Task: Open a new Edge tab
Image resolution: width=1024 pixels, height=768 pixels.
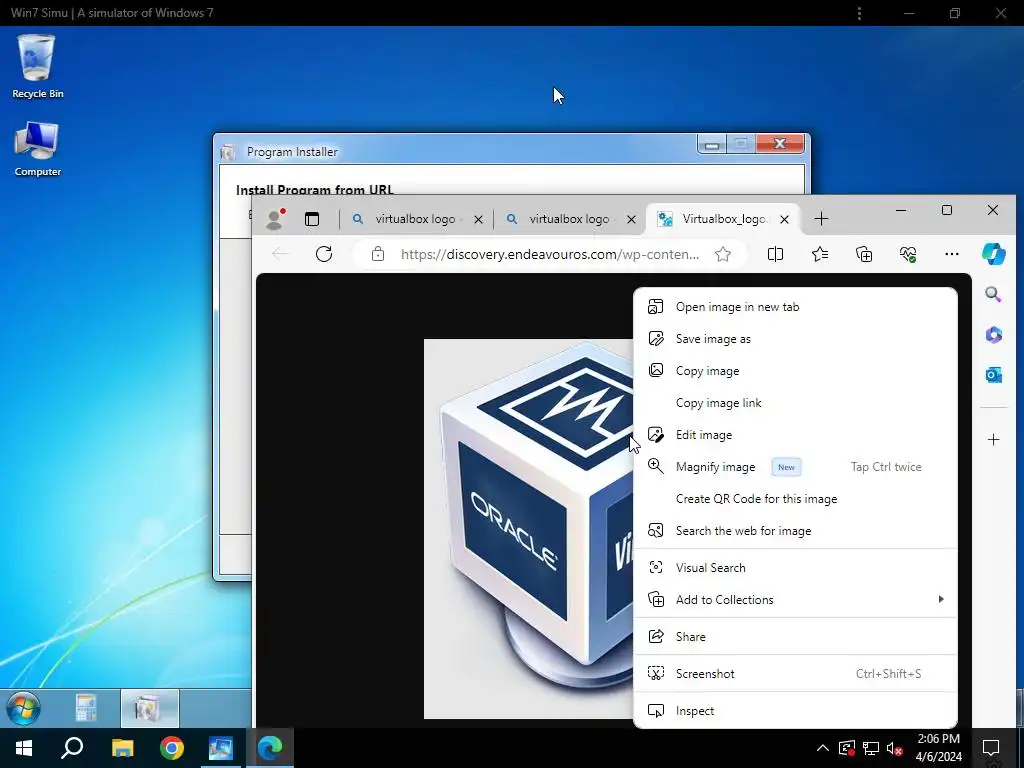Action: (822, 219)
